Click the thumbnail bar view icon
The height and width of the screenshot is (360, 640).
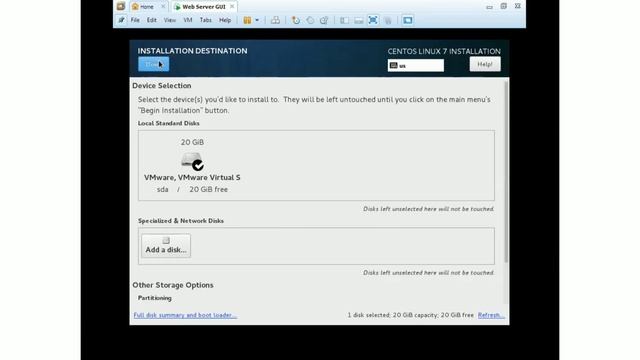pos(358,20)
